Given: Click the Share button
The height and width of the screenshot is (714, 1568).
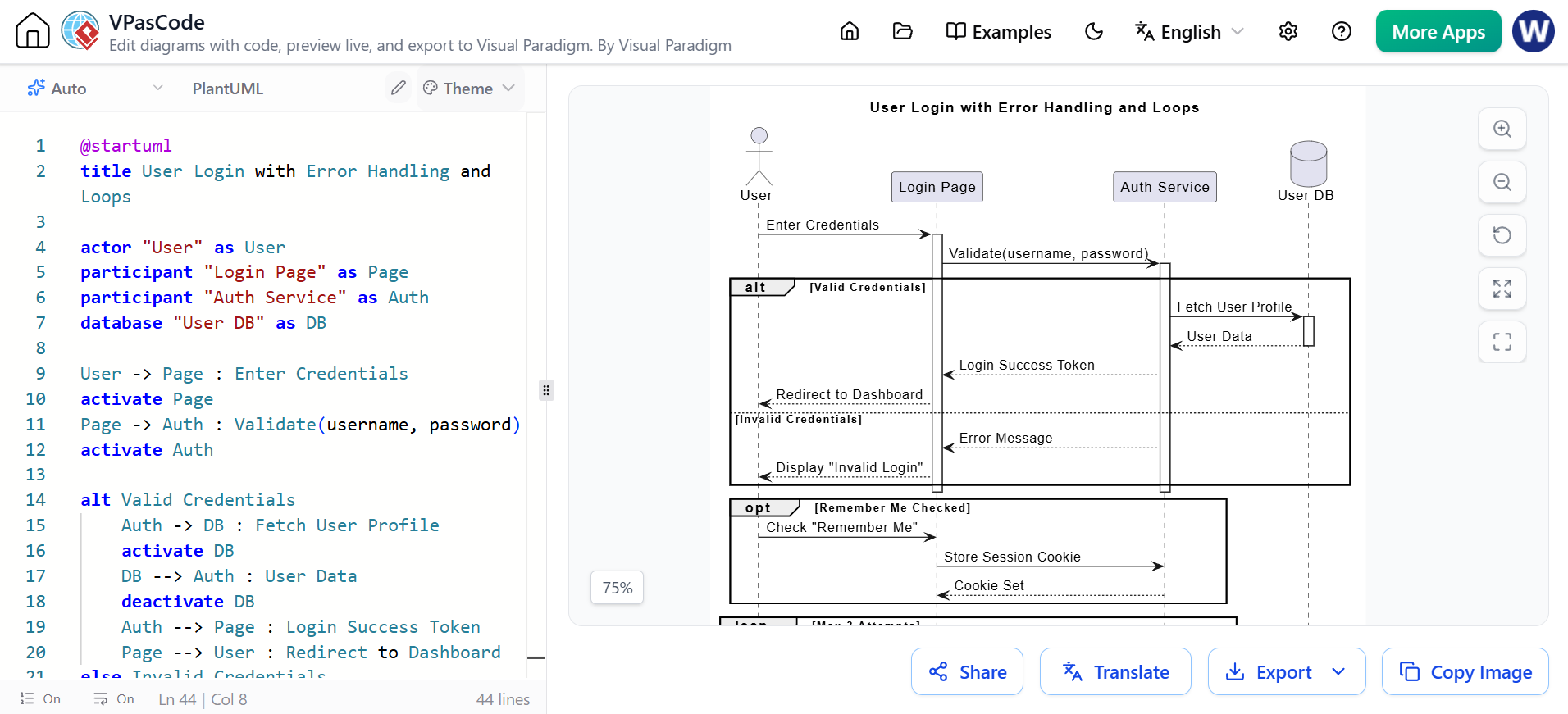Looking at the screenshot, I should click(967, 671).
